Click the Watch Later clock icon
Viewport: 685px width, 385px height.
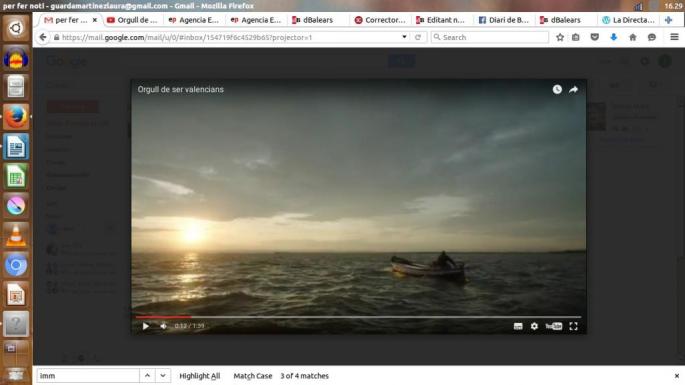tap(557, 89)
